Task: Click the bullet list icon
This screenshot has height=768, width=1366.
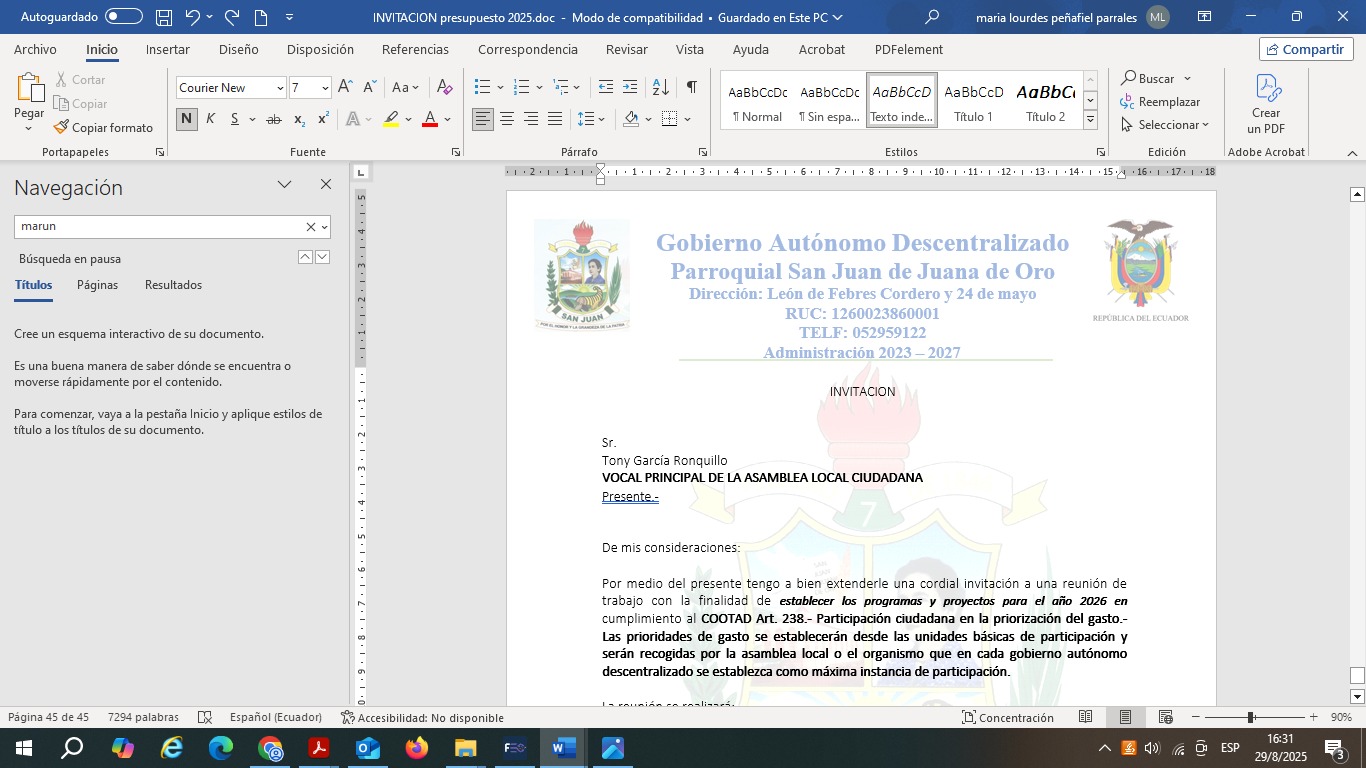Action: point(483,88)
